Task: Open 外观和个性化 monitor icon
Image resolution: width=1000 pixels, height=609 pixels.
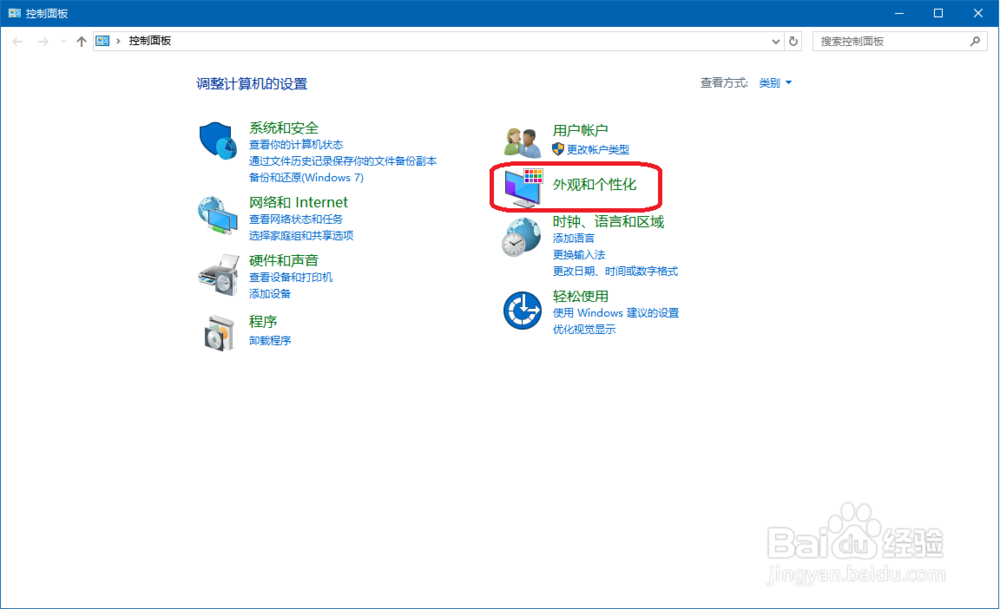Action: tap(521, 186)
